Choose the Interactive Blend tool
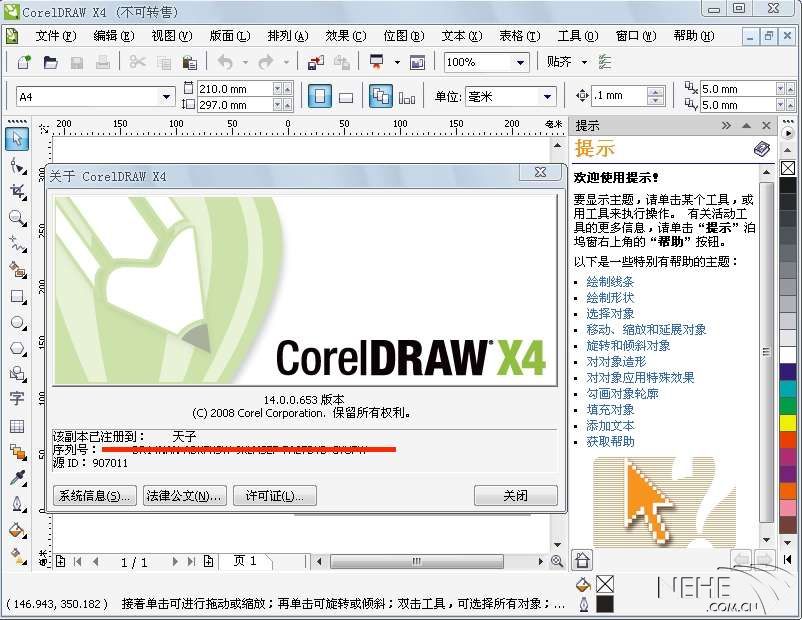This screenshot has height=620, width=802. pos(17,452)
